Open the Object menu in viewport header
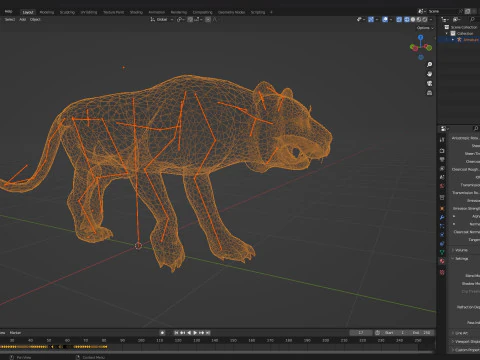Image resolution: width=480 pixels, height=360 pixels. tap(35, 19)
